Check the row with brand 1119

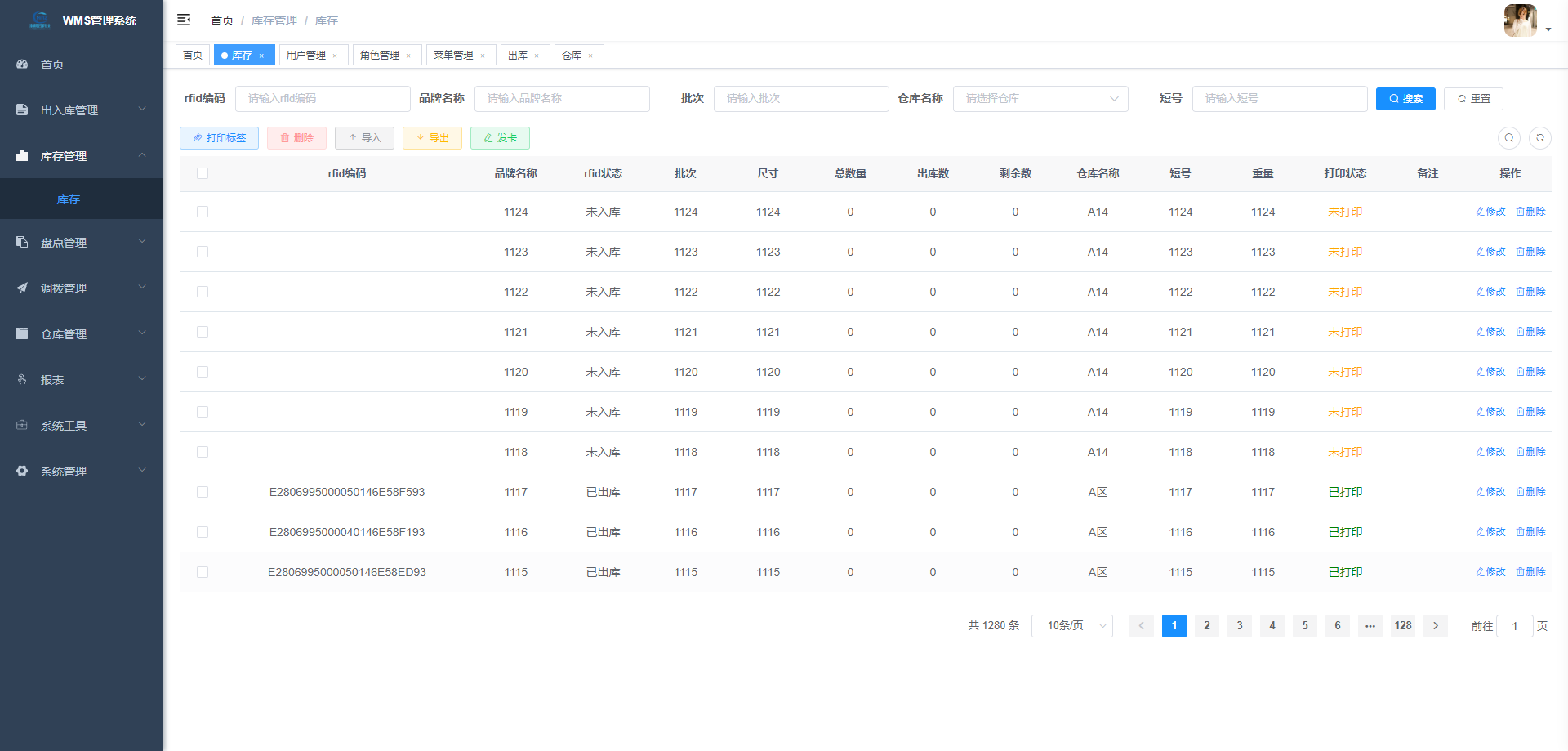click(203, 412)
